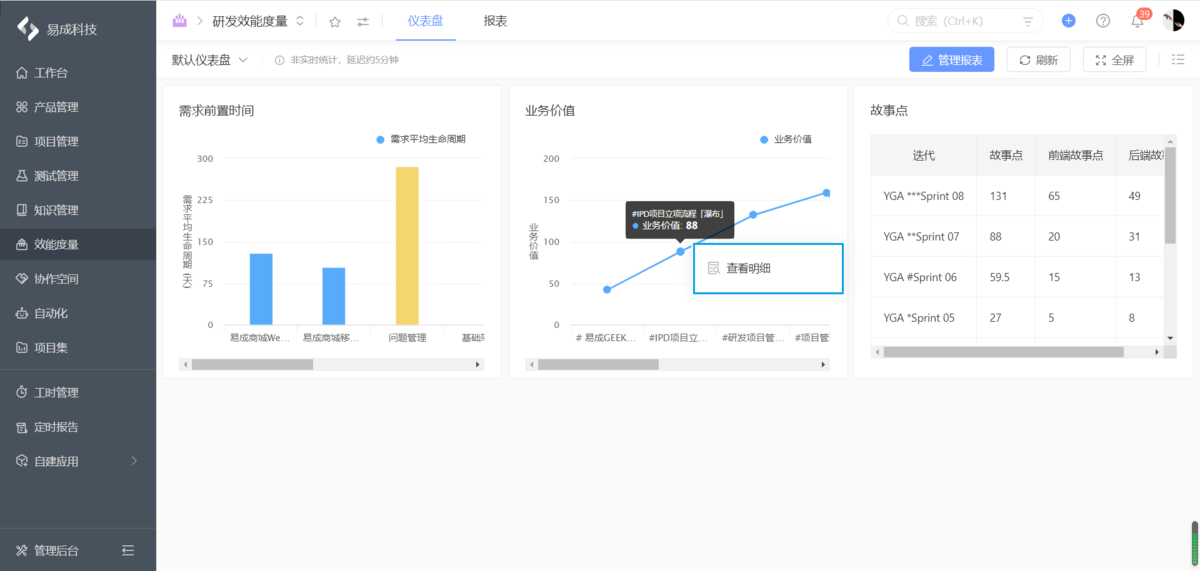Select 效能度量 sidebar item
The height and width of the screenshot is (571, 1200).
(x=78, y=244)
